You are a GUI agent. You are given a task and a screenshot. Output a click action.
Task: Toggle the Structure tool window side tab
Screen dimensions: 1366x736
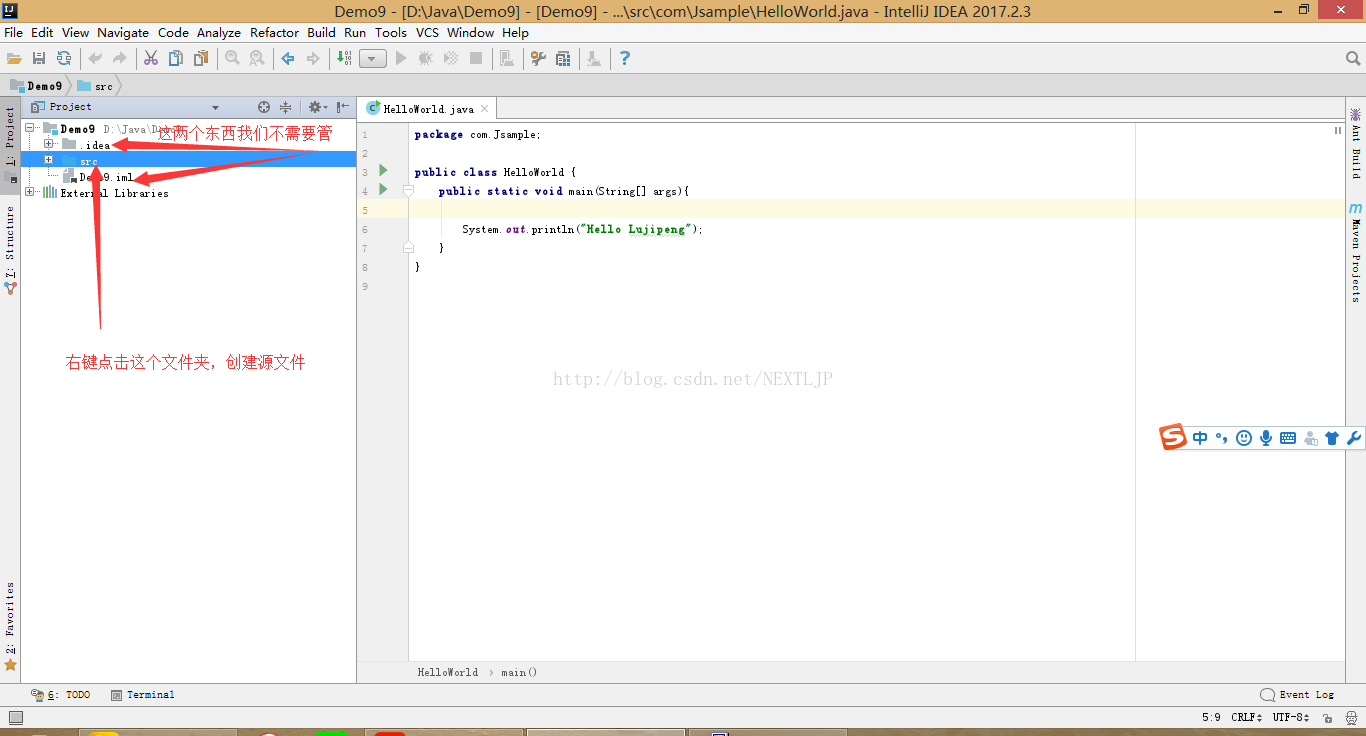[10, 250]
